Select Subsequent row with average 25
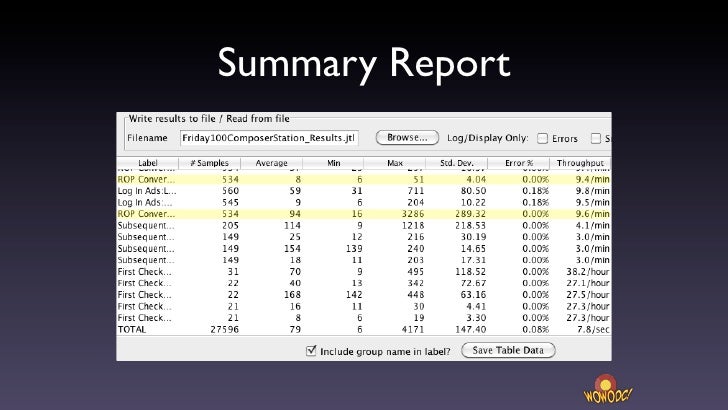728x410 pixels. [x=364, y=237]
